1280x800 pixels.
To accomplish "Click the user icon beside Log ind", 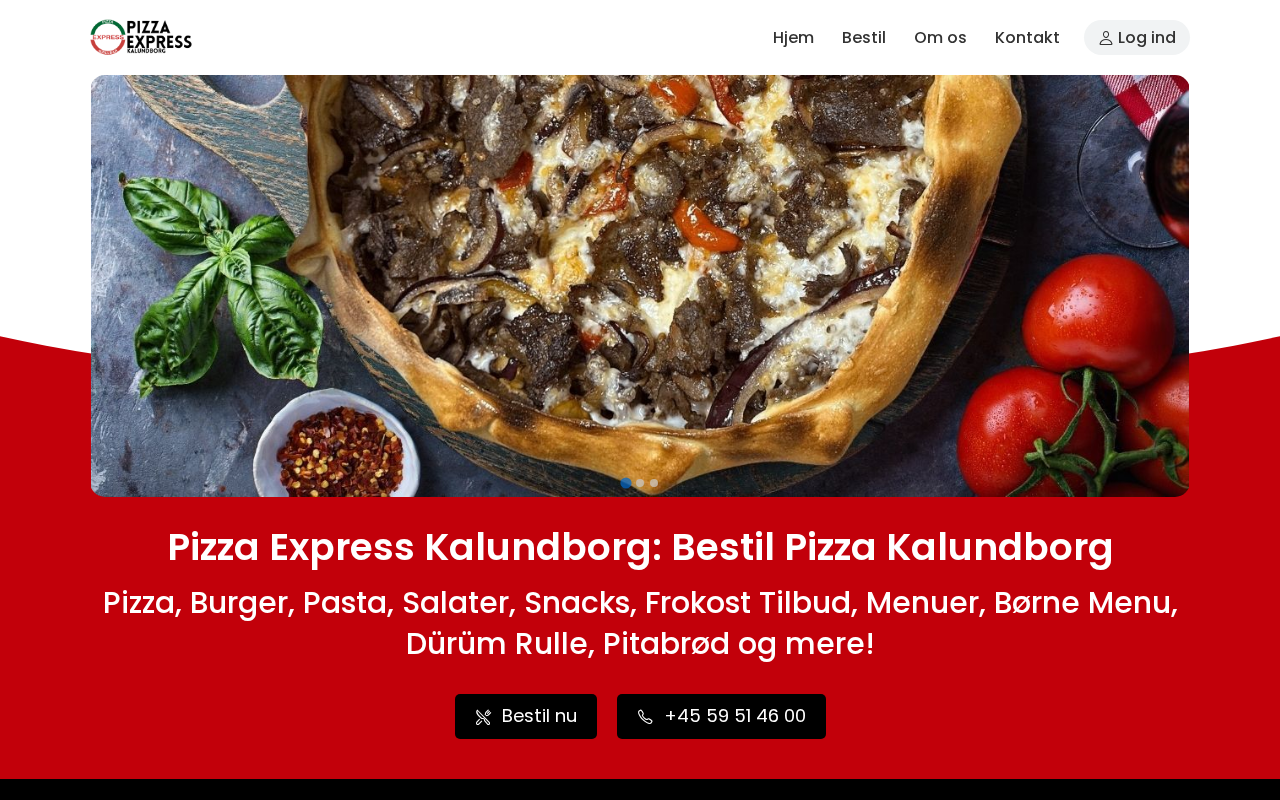I will click(x=1106, y=38).
